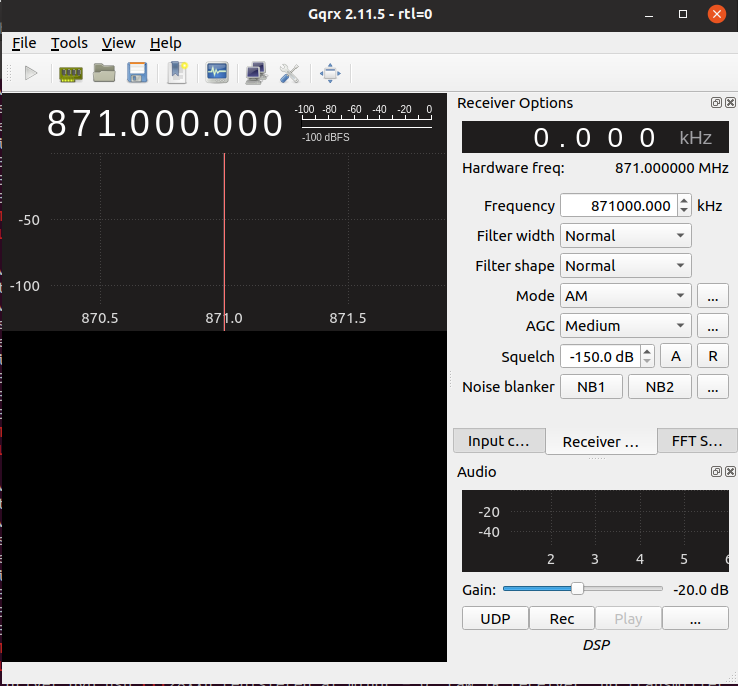Open the View menu
The width and height of the screenshot is (738, 686).
(x=119, y=43)
